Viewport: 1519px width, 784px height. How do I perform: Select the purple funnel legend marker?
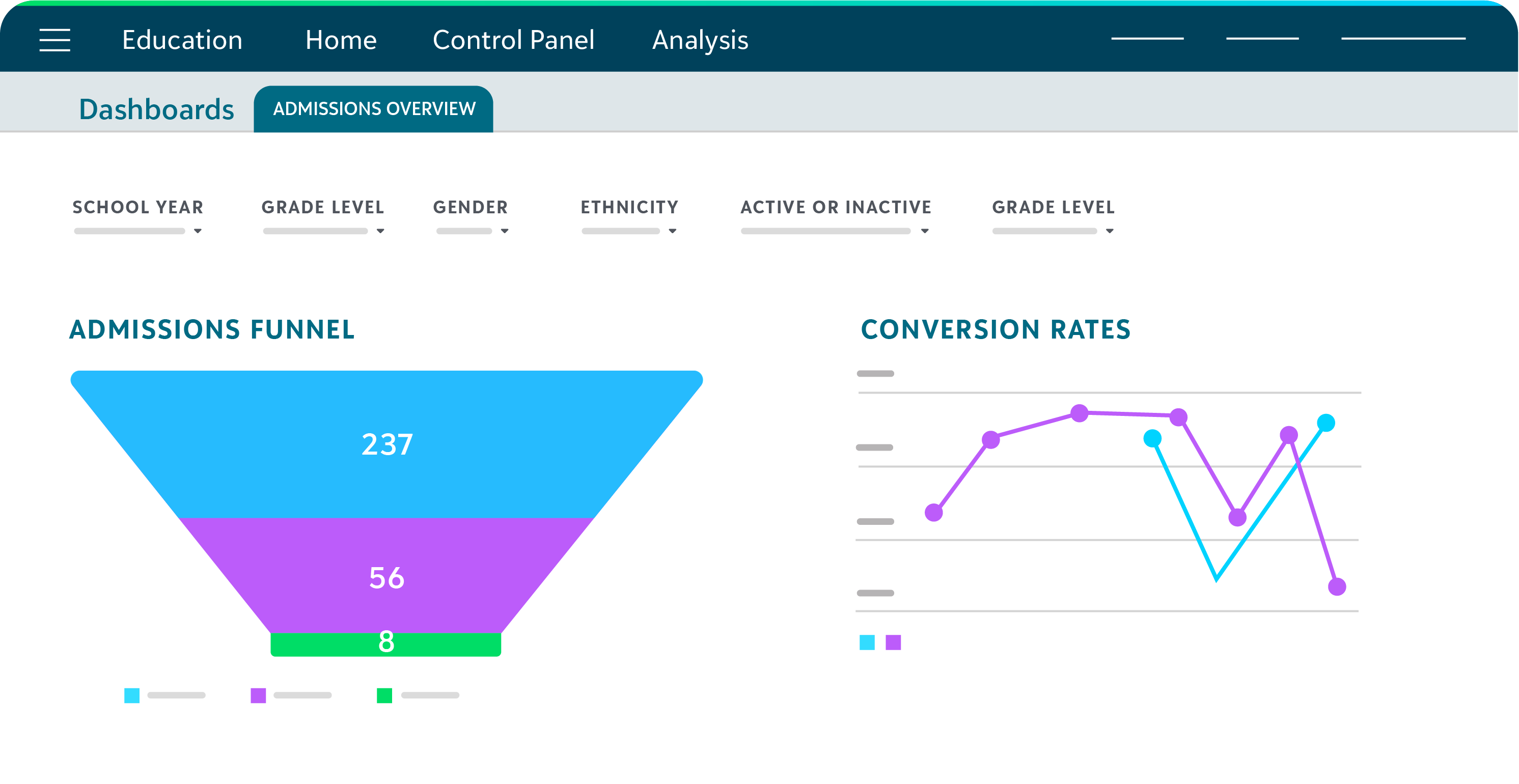pos(259,695)
